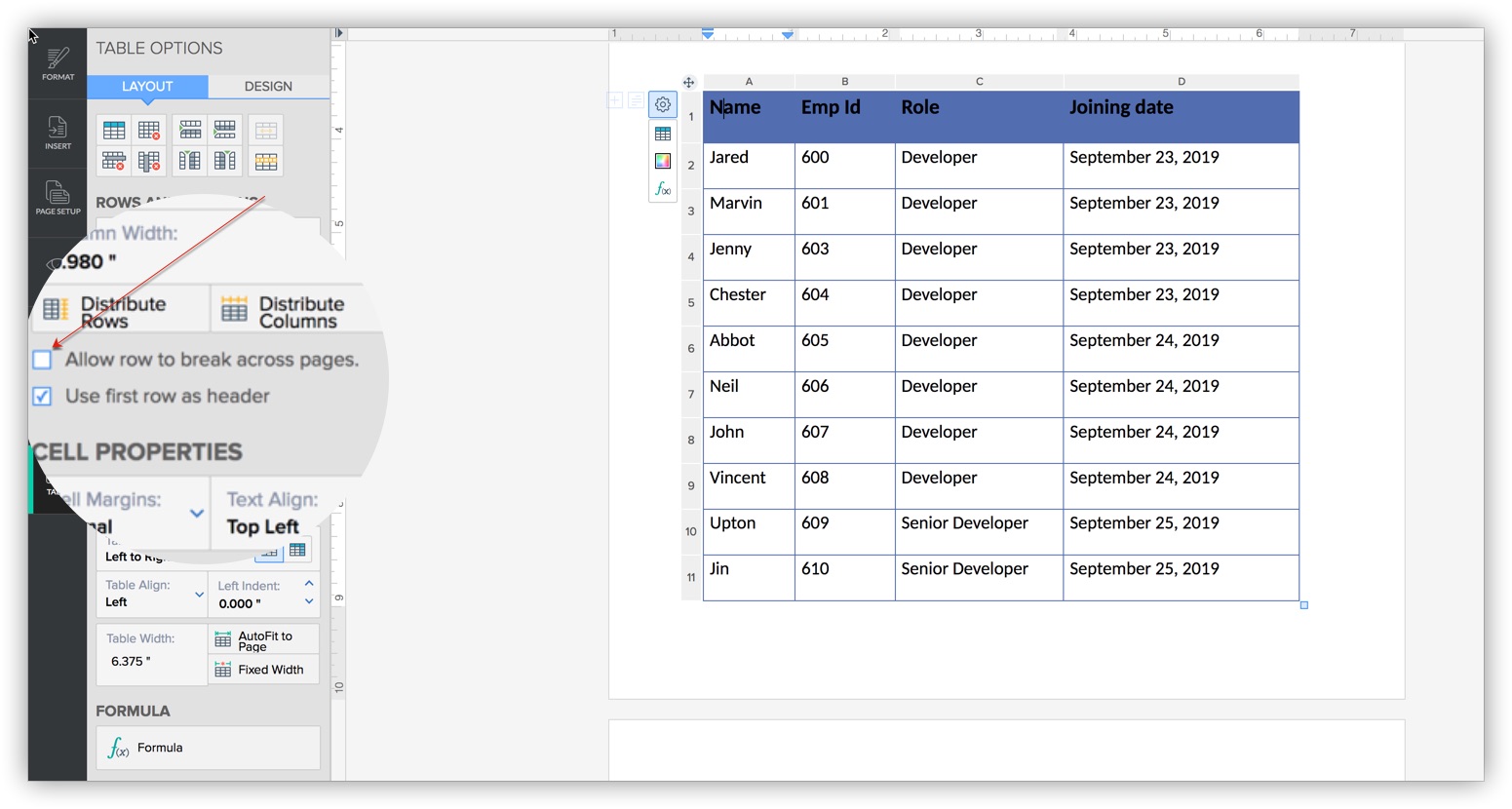
Task: Click the delete table icon
Action: tap(149, 130)
